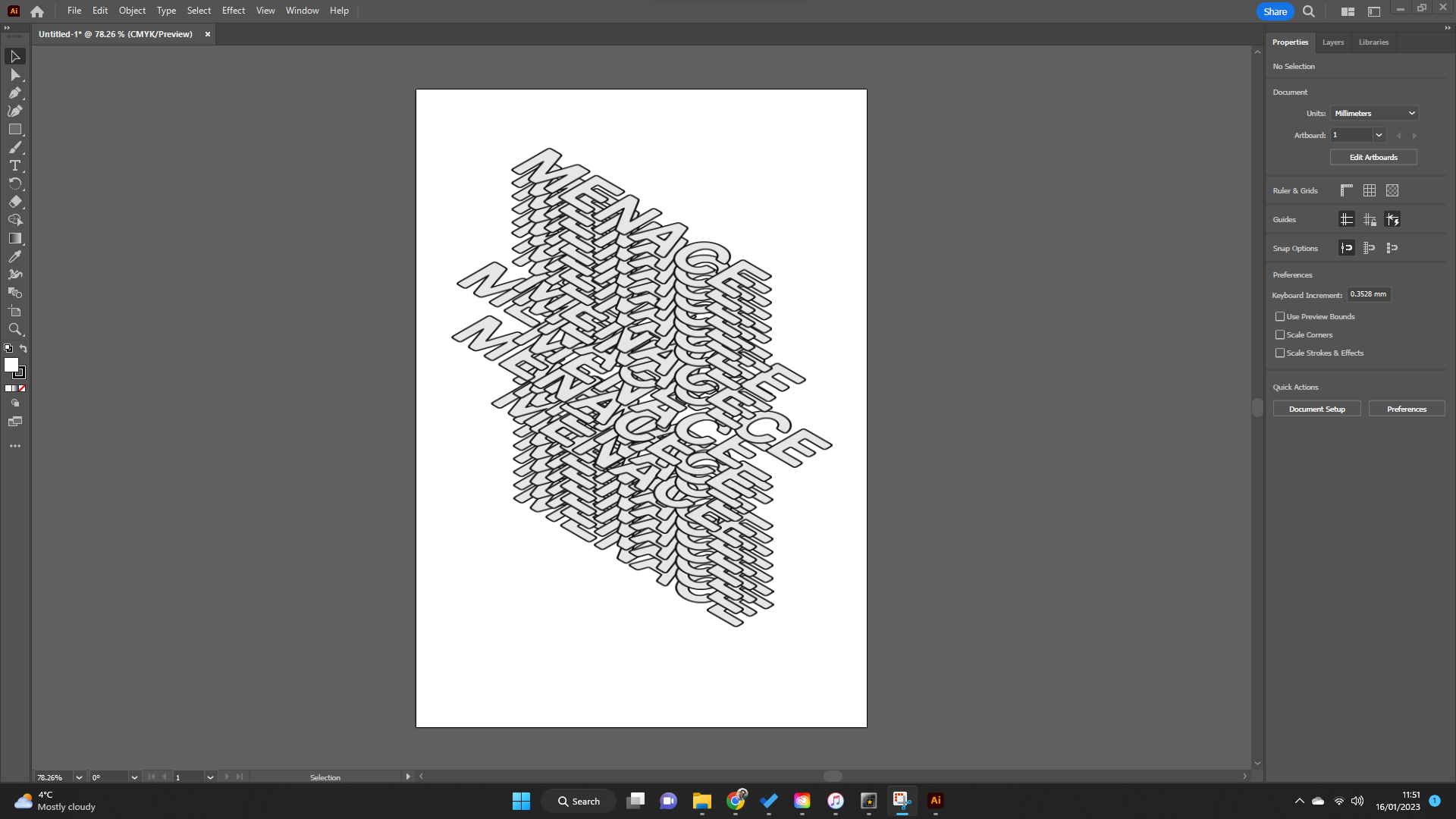1456x819 pixels.
Task: Activate the Rectangle tool
Action: [x=15, y=129]
